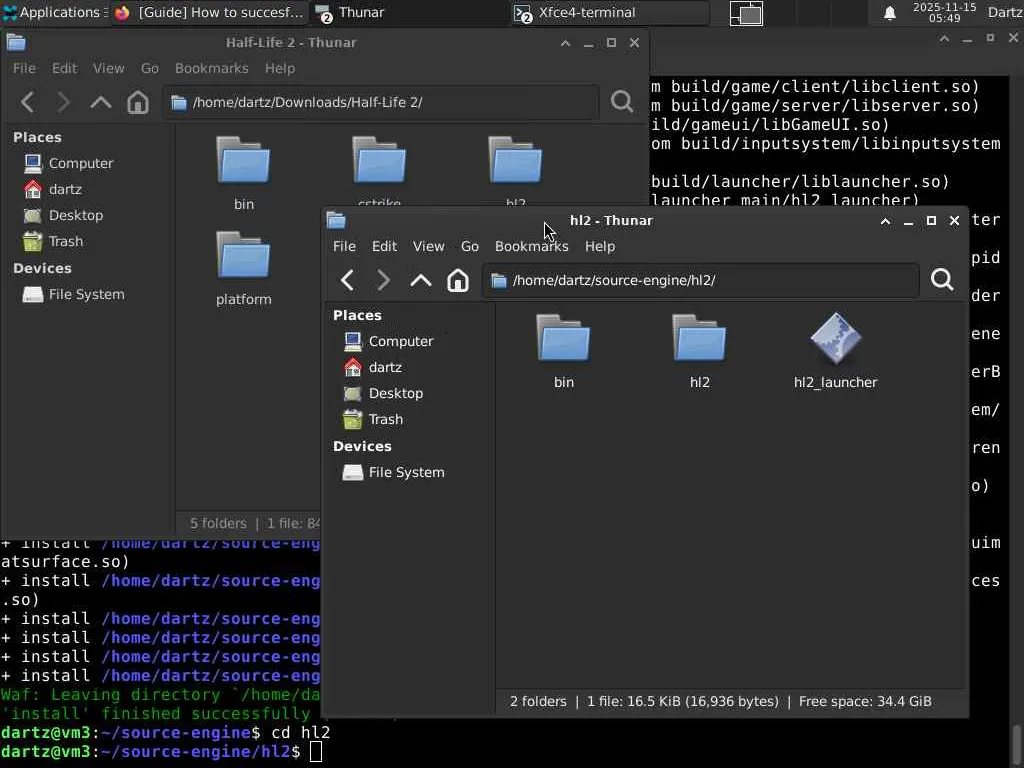This screenshot has width=1024, height=768.
Task: Open the notification bell in the panel
Action: [x=889, y=13]
